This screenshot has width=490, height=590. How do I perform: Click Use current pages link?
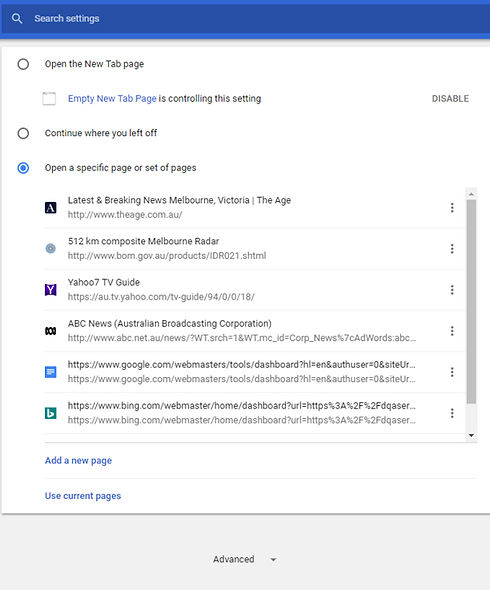pos(83,496)
